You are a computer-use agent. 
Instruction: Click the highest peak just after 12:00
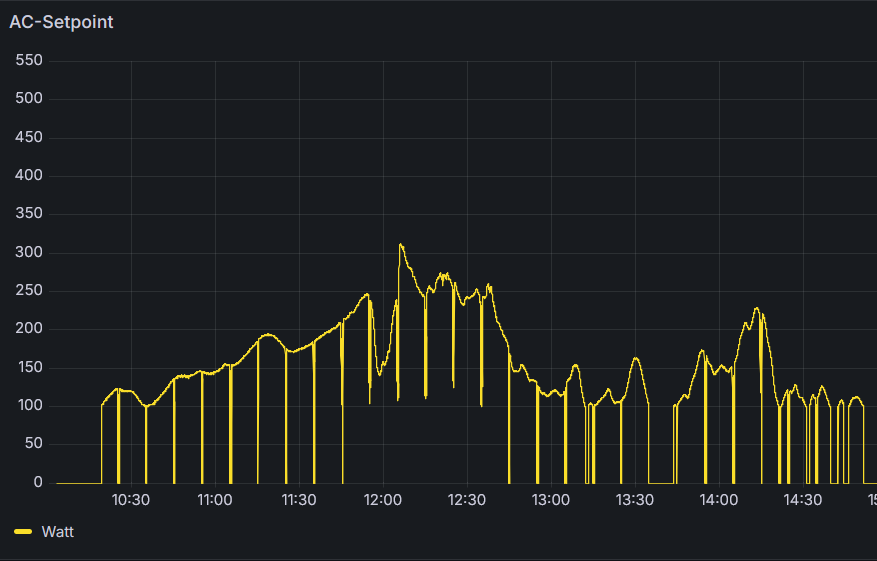point(401,245)
